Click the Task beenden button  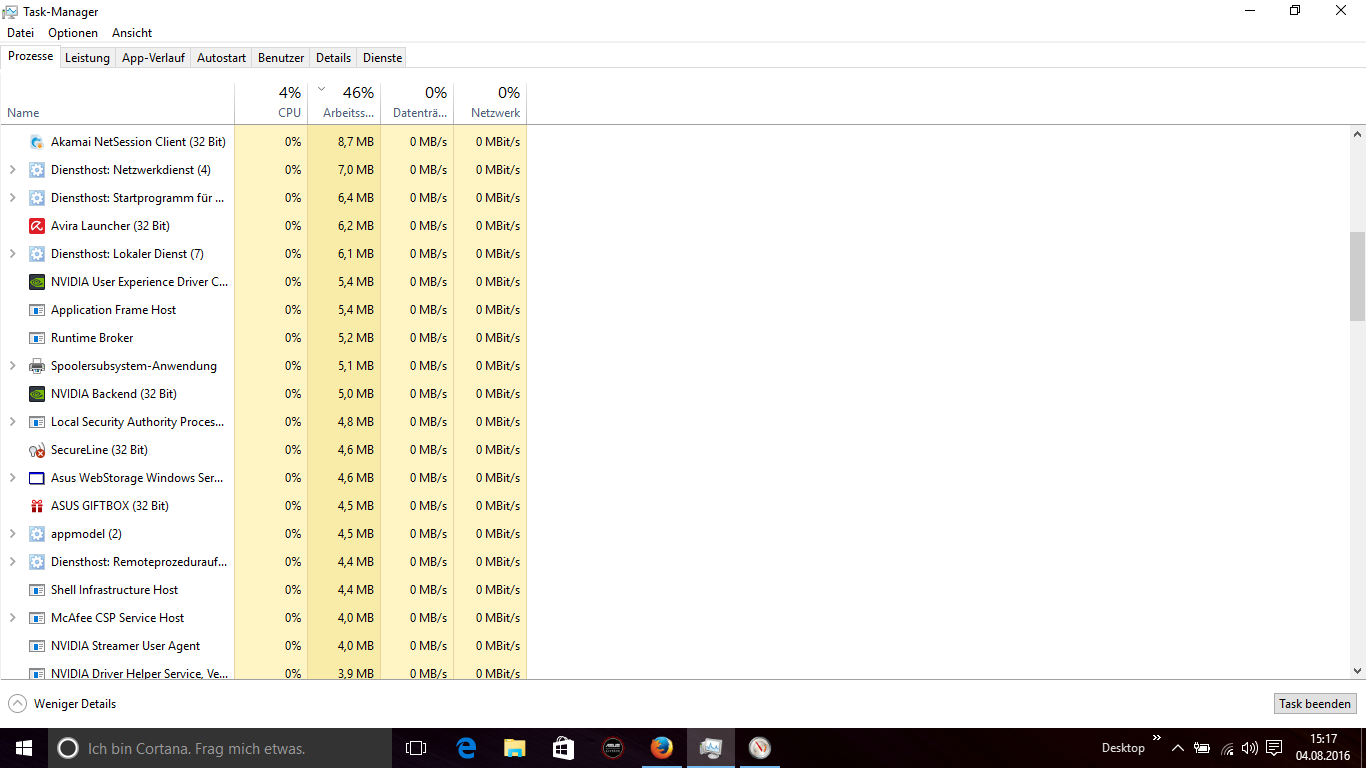coord(1315,704)
